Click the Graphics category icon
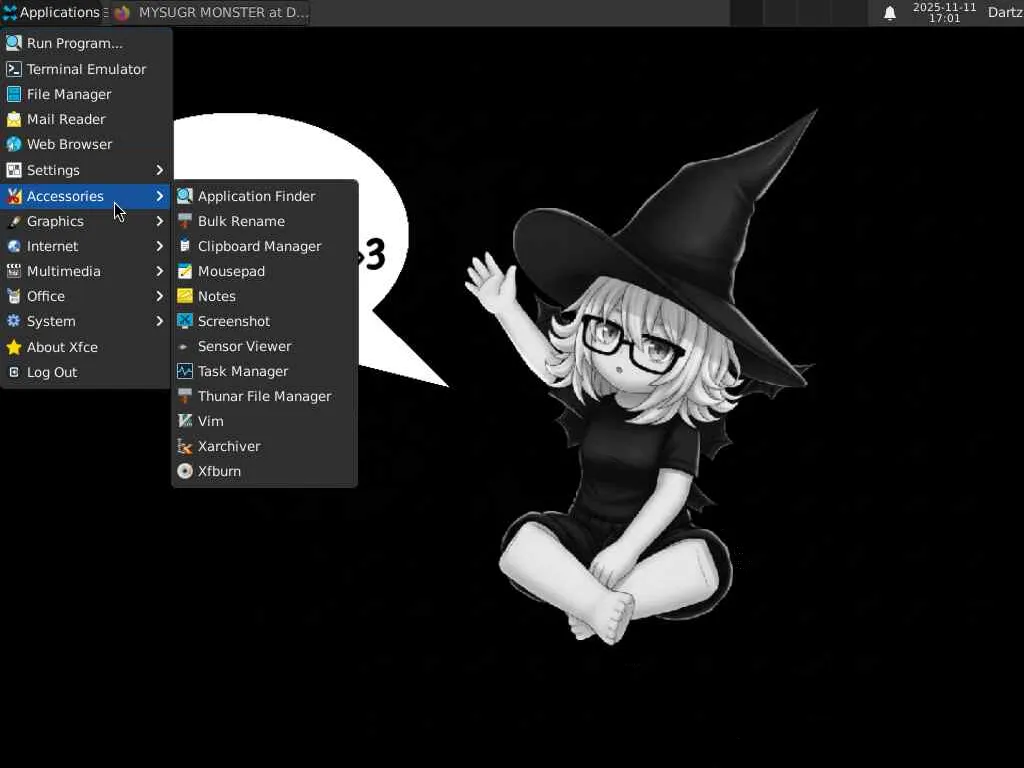The width and height of the screenshot is (1024, 768). (14, 221)
